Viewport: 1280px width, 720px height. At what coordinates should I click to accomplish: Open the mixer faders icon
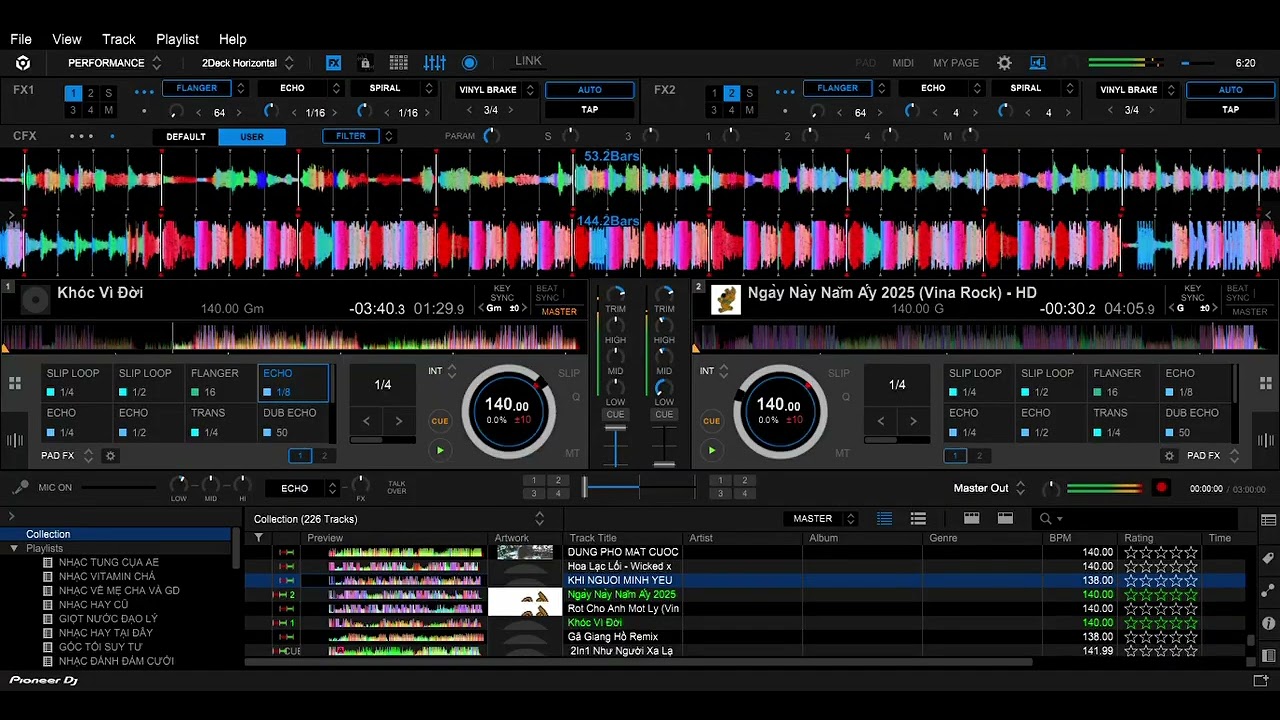(435, 63)
